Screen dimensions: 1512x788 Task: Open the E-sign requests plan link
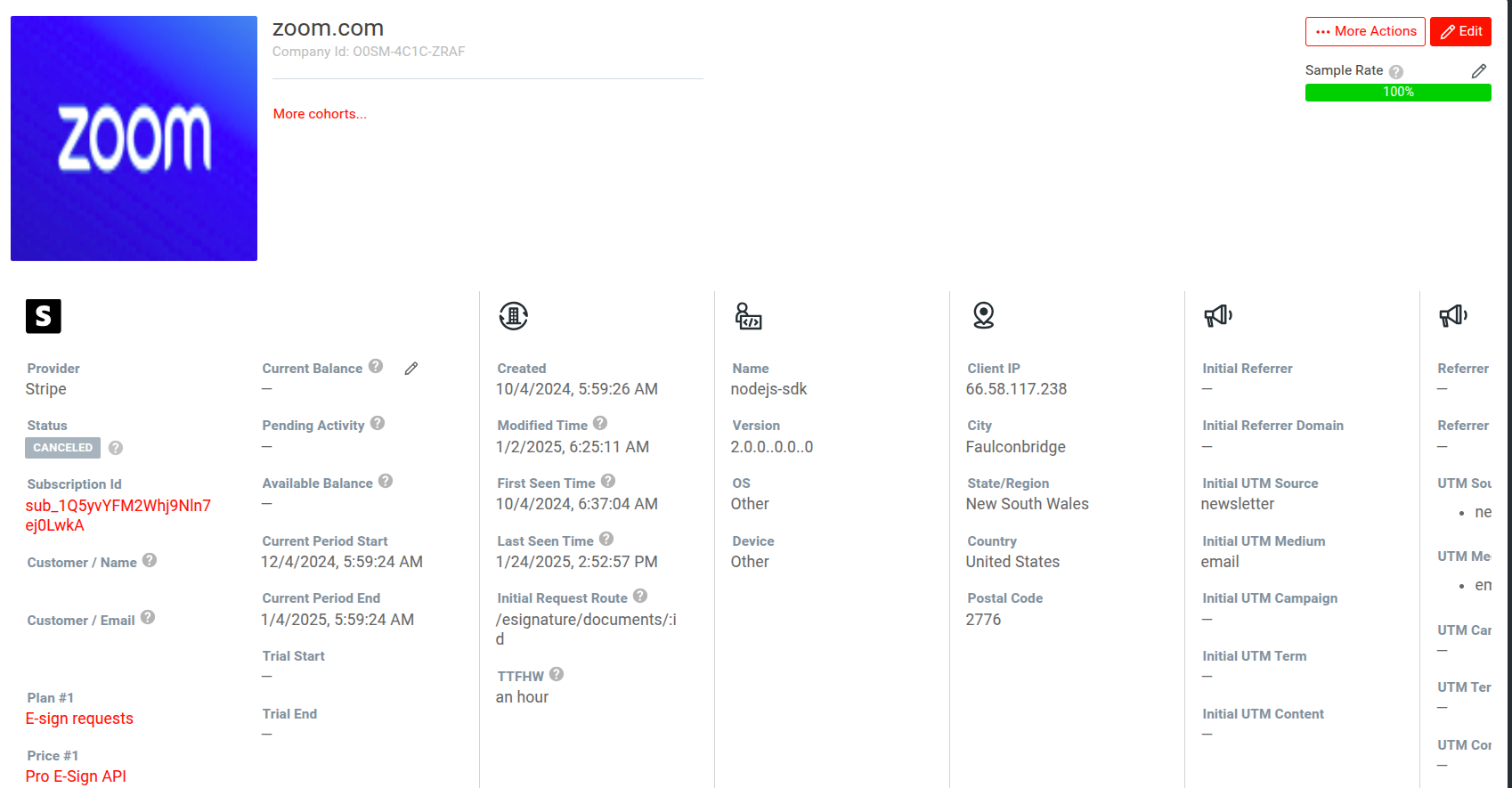[79, 719]
